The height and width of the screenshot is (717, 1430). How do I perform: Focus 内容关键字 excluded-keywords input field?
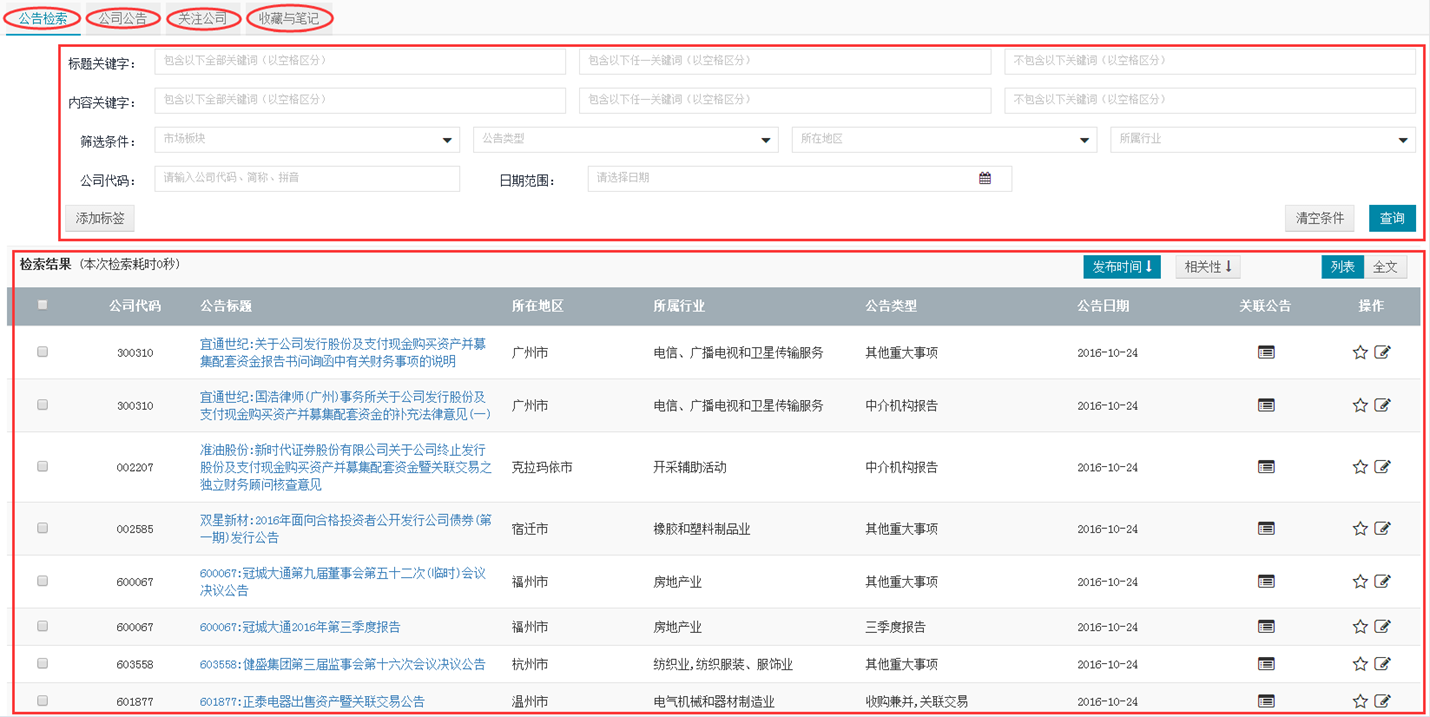(x=1210, y=100)
